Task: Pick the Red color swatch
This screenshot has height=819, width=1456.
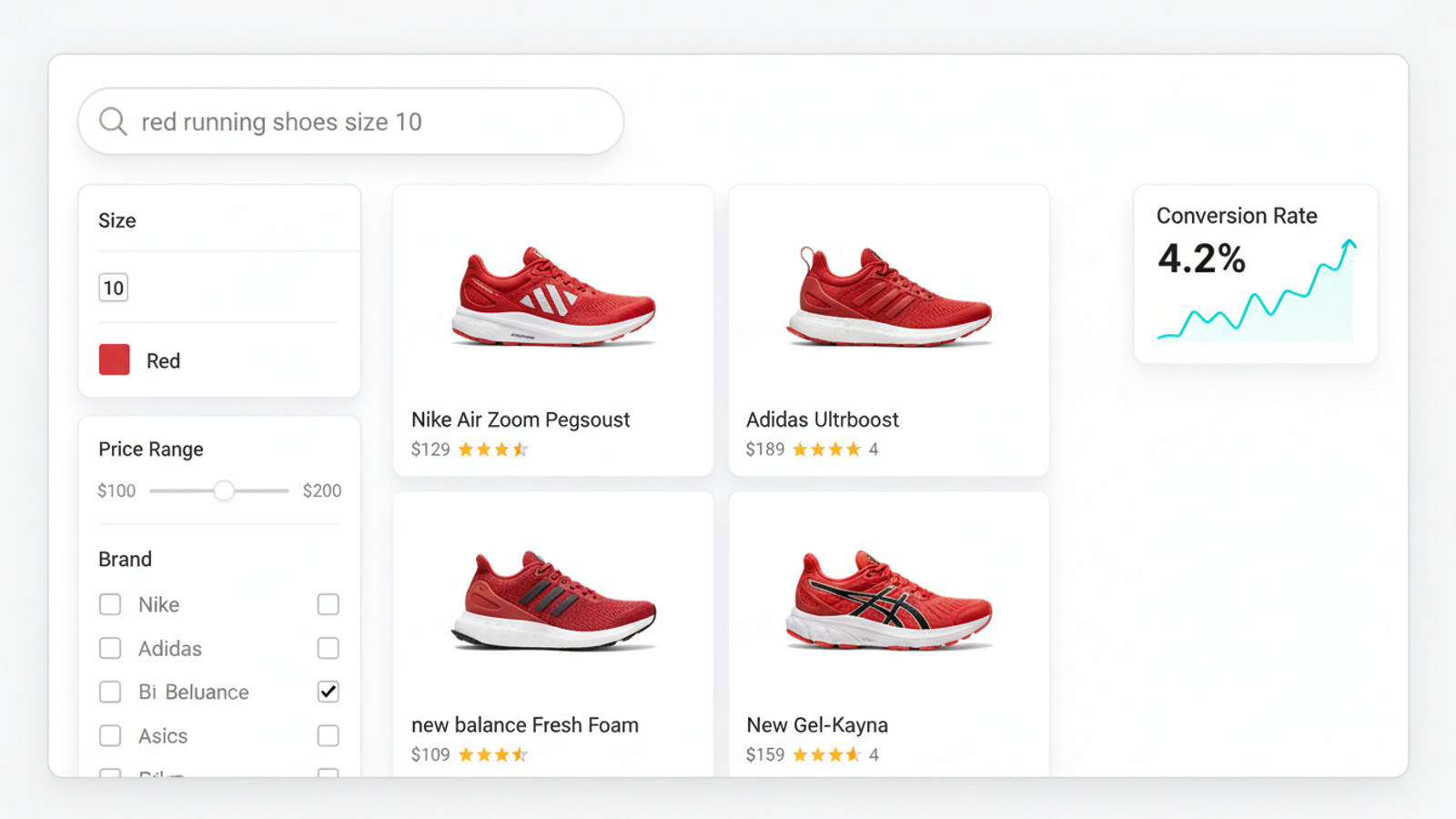Action: [114, 360]
